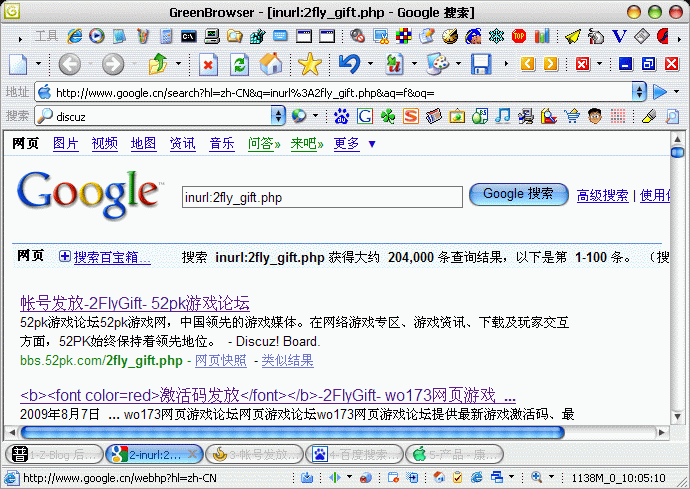690x489 pixels.
Task: Click the zoom magnifier icon in status bar
Action: pos(536,477)
